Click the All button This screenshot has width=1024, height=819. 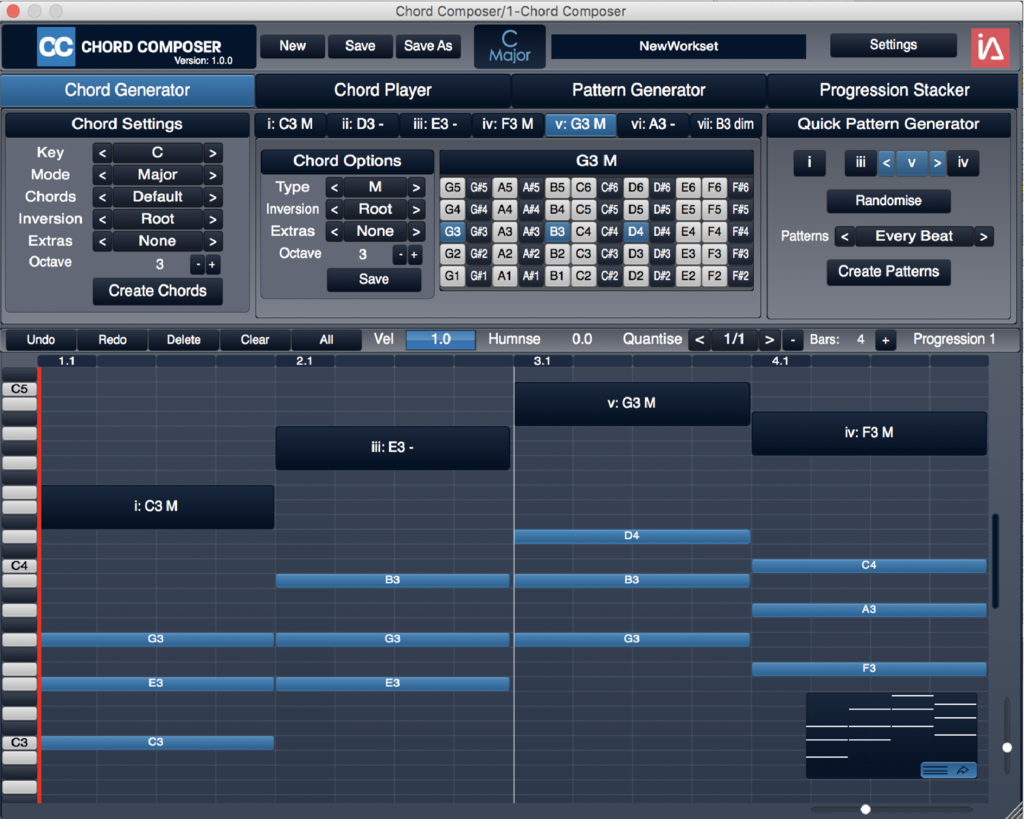point(326,340)
